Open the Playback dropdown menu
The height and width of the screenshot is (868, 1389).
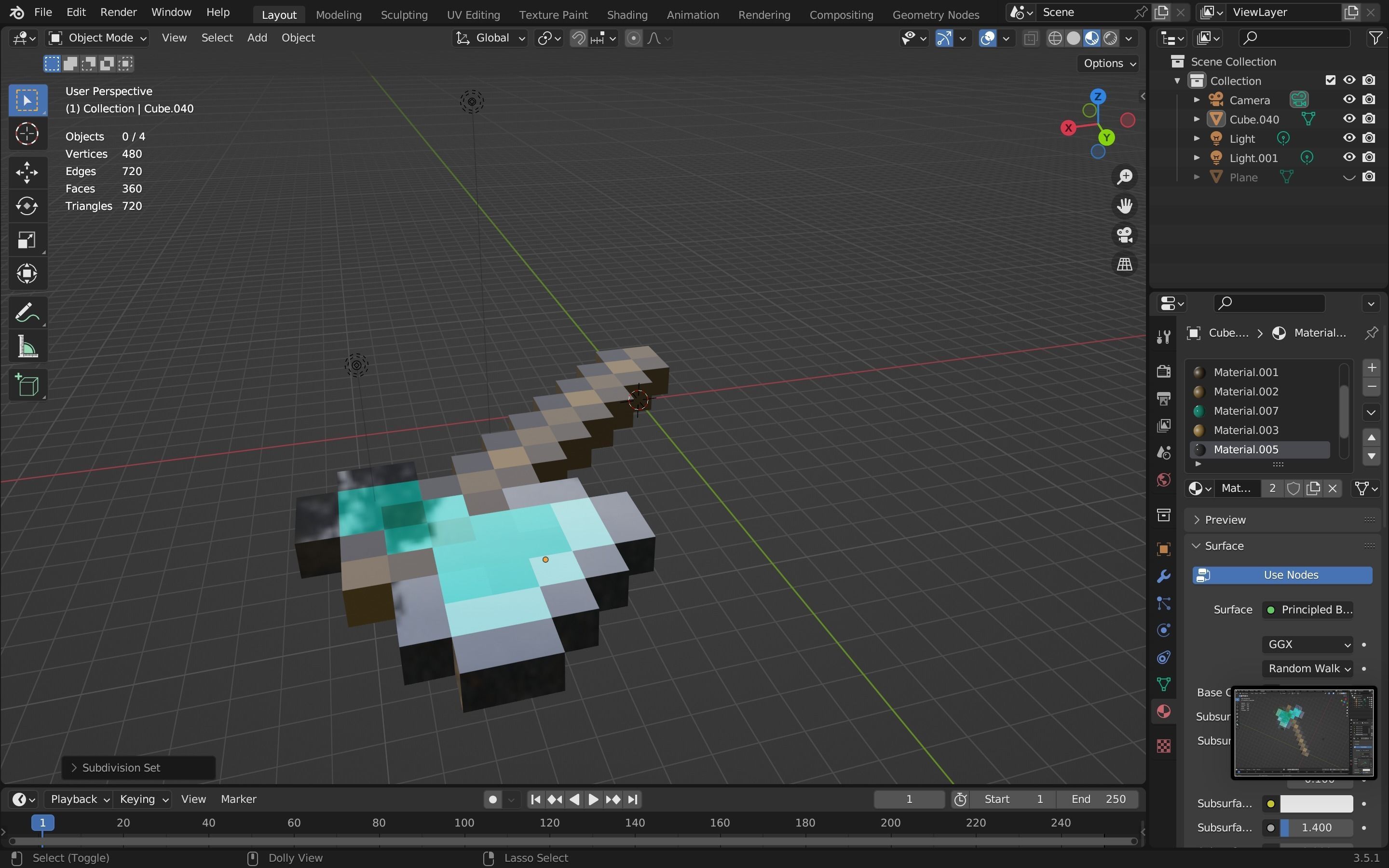point(79,799)
